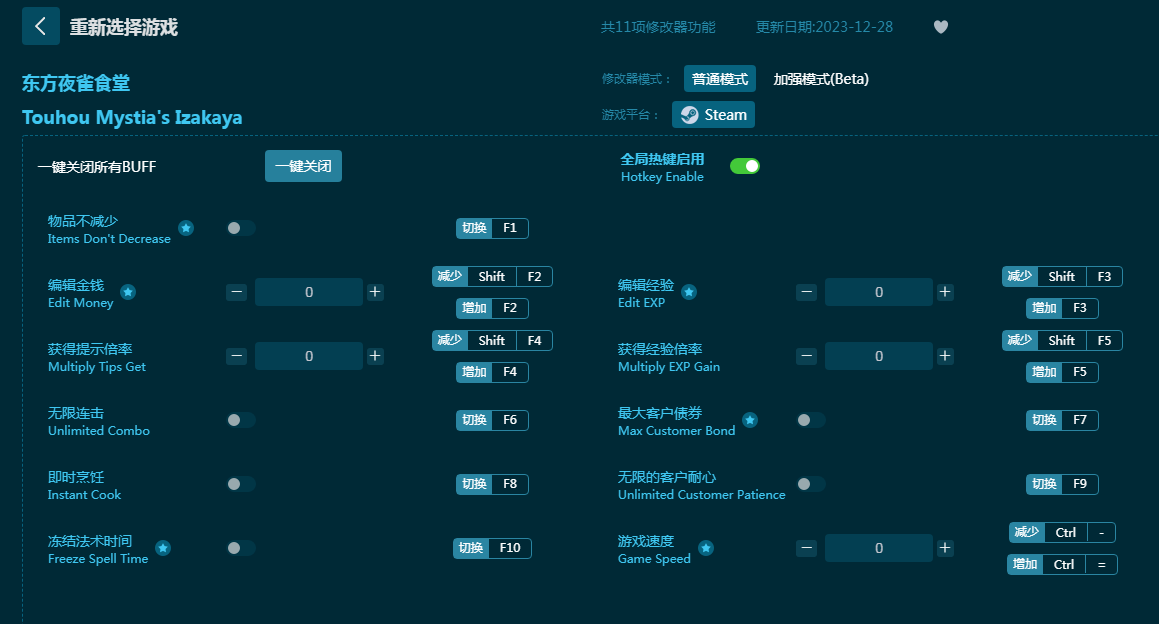Image resolution: width=1159 pixels, height=624 pixels.
Task: Click the Touhou Mystia's Izakaya title
Action: click(132, 118)
